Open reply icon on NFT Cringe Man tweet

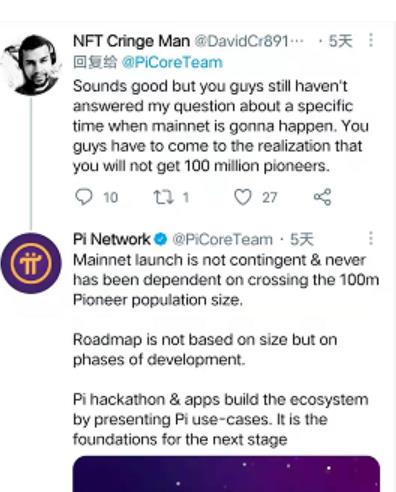84,197
